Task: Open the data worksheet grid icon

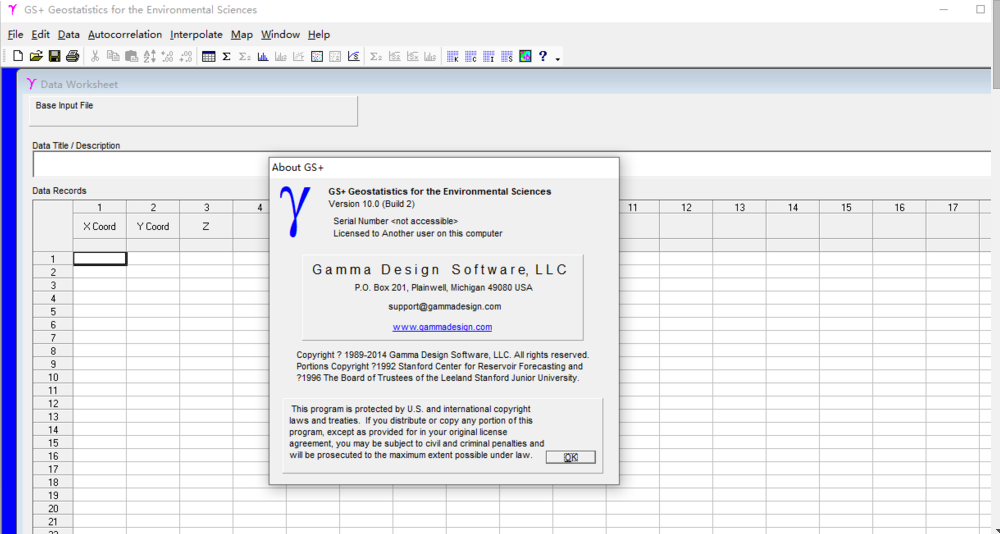Action: pyautogui.click(x=209, y=56)
